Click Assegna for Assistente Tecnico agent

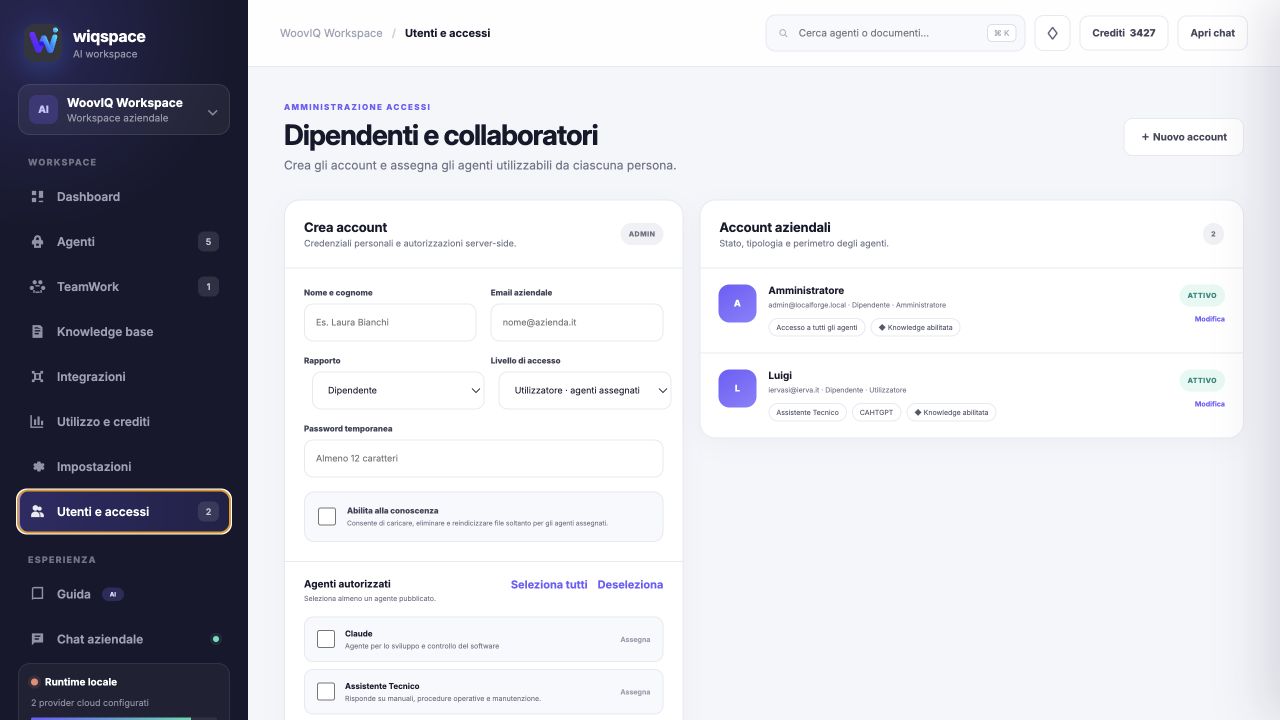coord(635,692)
